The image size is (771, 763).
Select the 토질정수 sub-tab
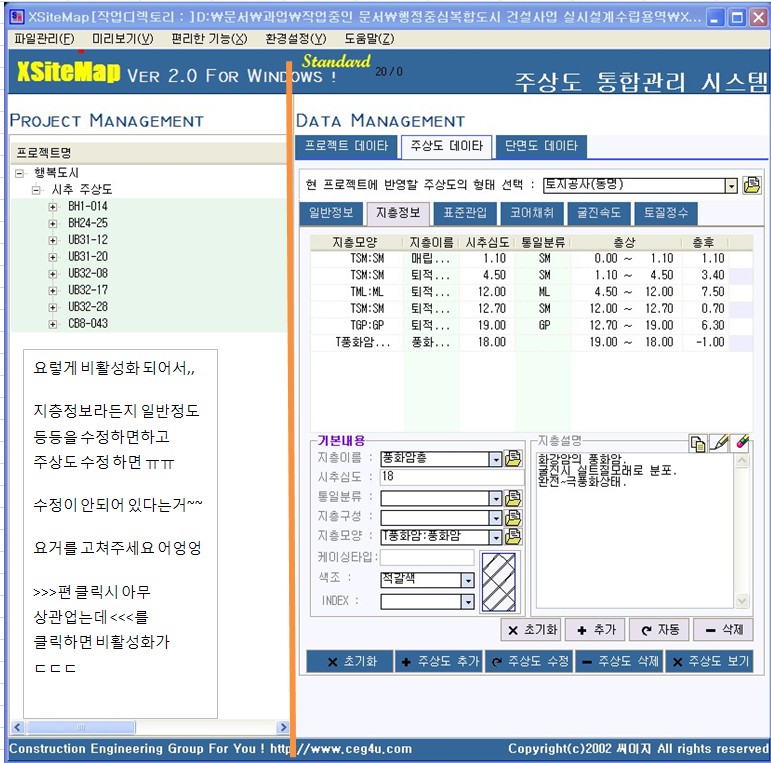(x=666, y=212)
